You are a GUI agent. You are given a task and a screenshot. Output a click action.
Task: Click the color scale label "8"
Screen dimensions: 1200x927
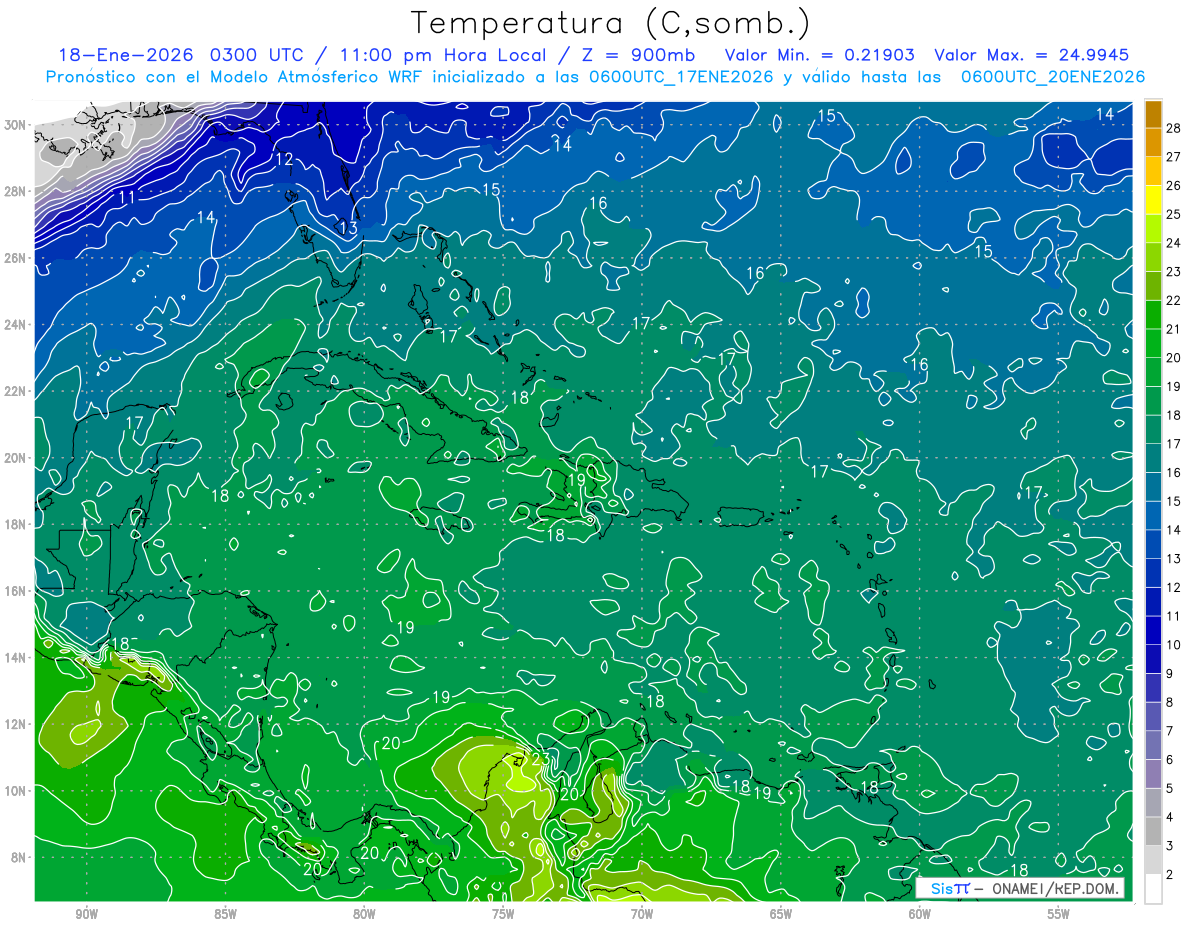point(1170,703)
